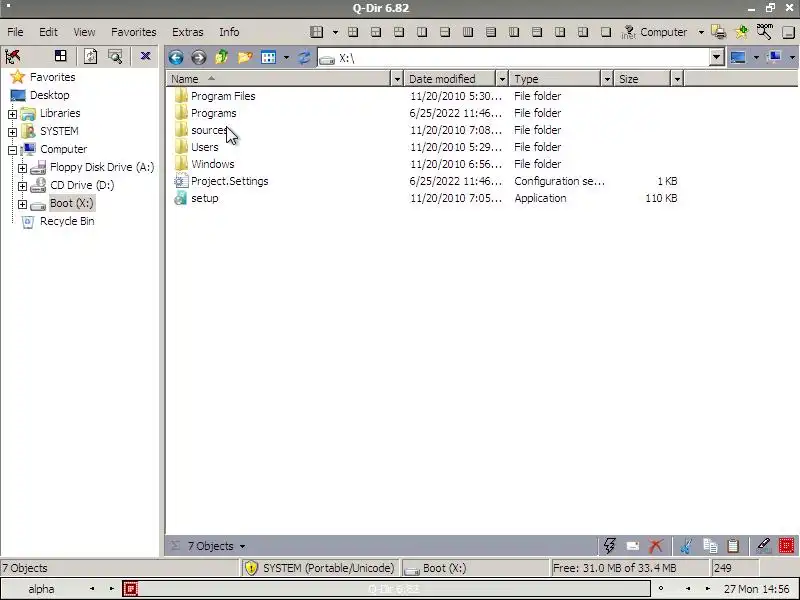Choose the single-pane layout icon
This screenshot has height=600, width=800.
point(606,32)
